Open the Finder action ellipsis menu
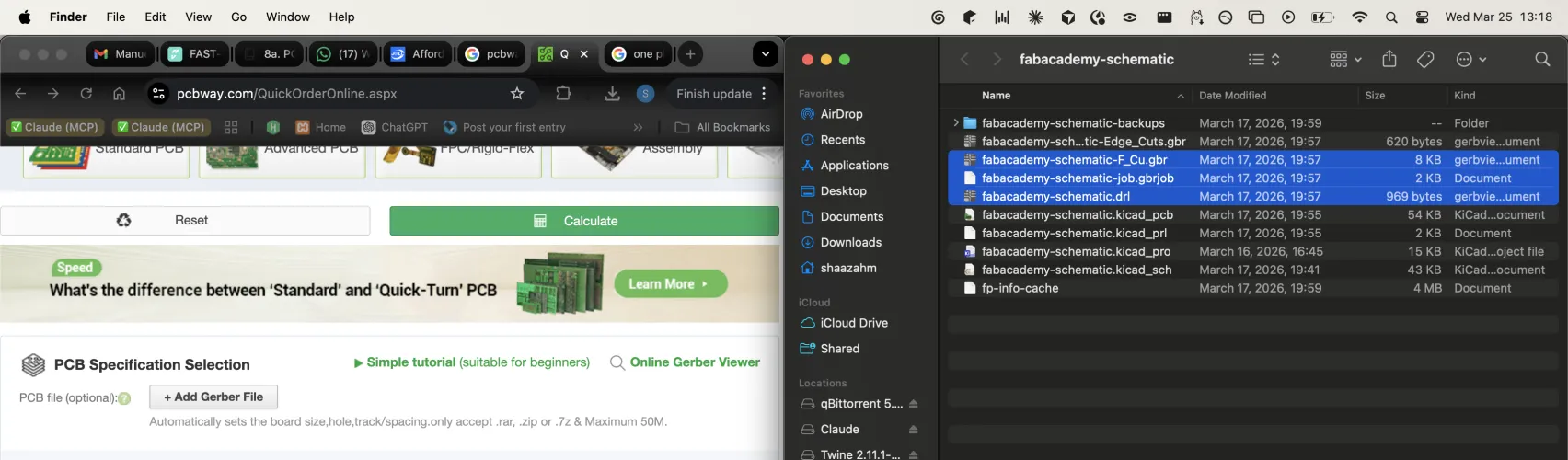Screen dimensions: 1568x460 [x=1470, y=59]
